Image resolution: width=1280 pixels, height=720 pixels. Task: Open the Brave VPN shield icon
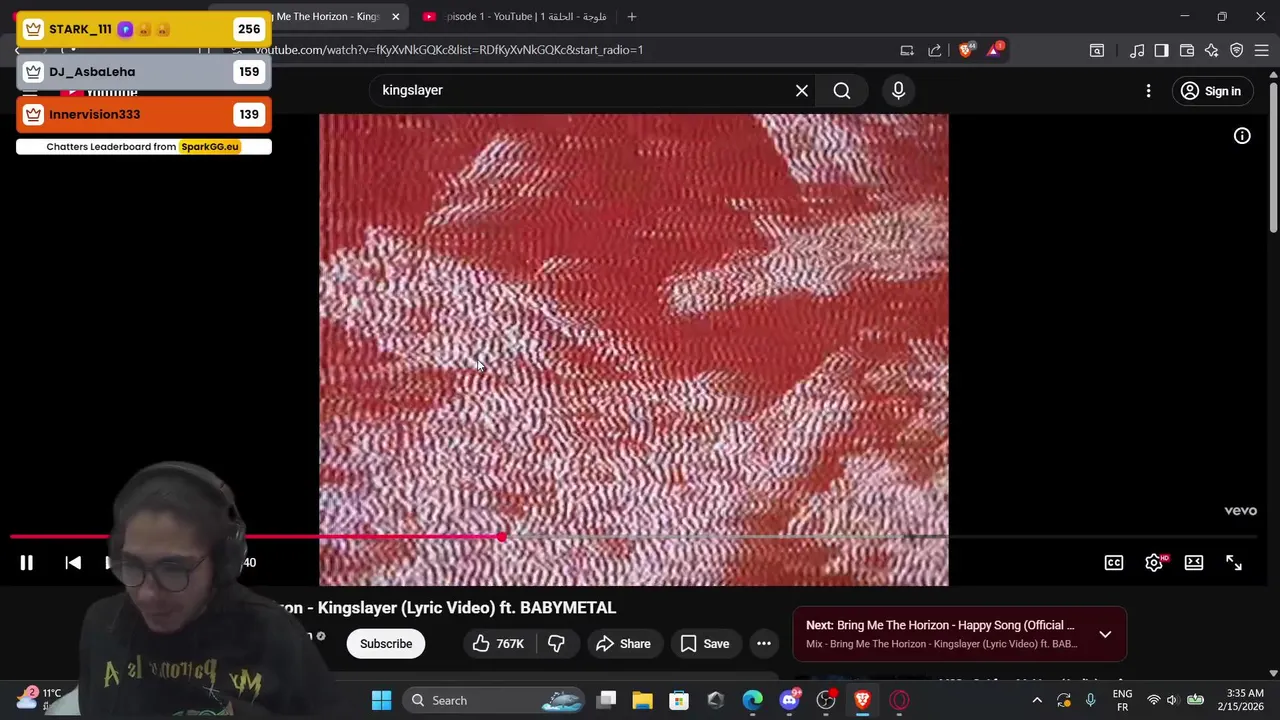tap(1237, 50)
